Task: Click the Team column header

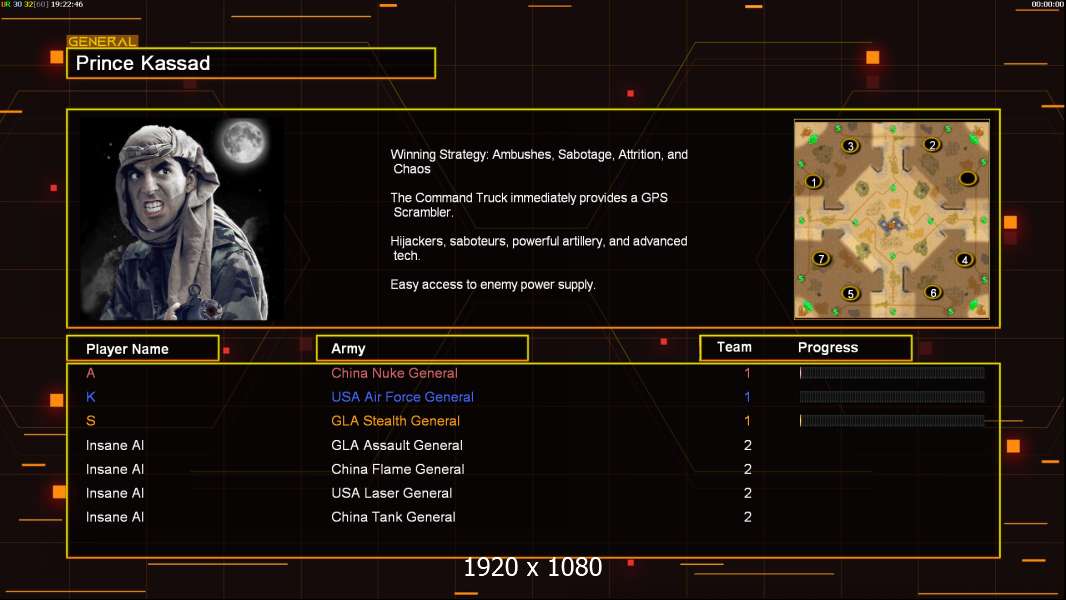Action: click(734, 347)
